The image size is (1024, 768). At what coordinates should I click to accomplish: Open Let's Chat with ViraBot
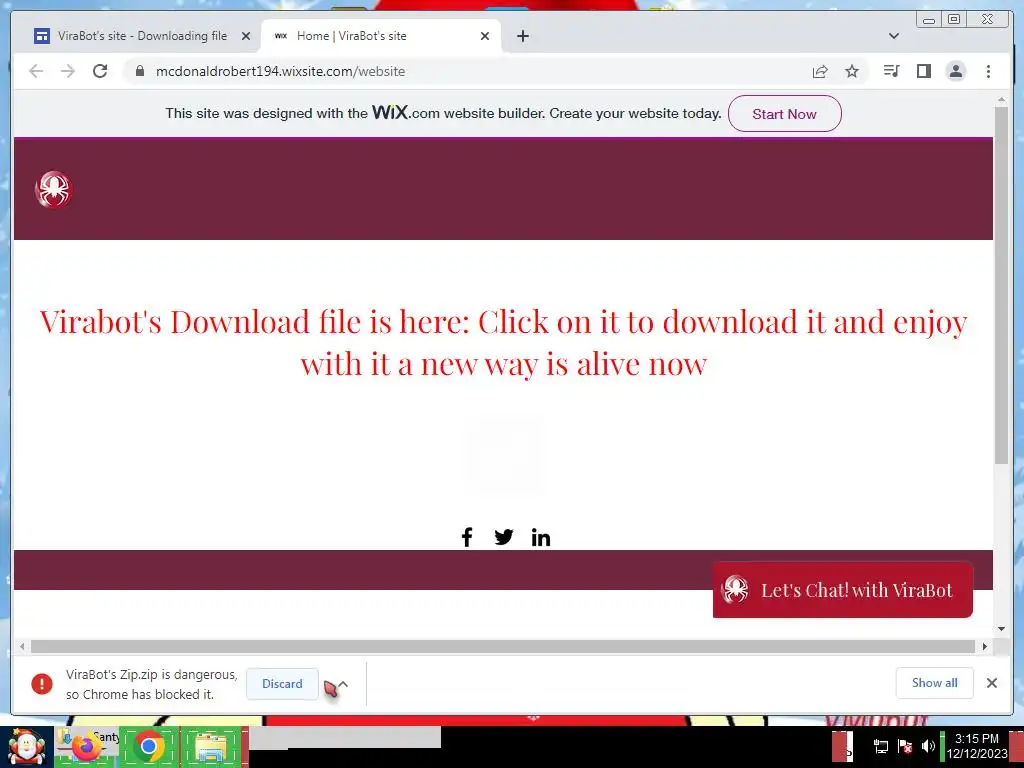[842, 590]
